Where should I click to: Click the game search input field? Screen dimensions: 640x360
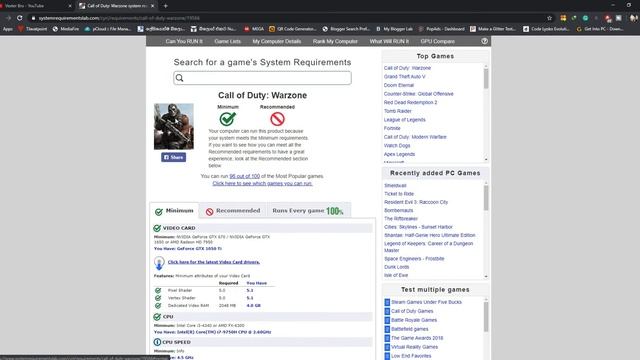(262, 78)
